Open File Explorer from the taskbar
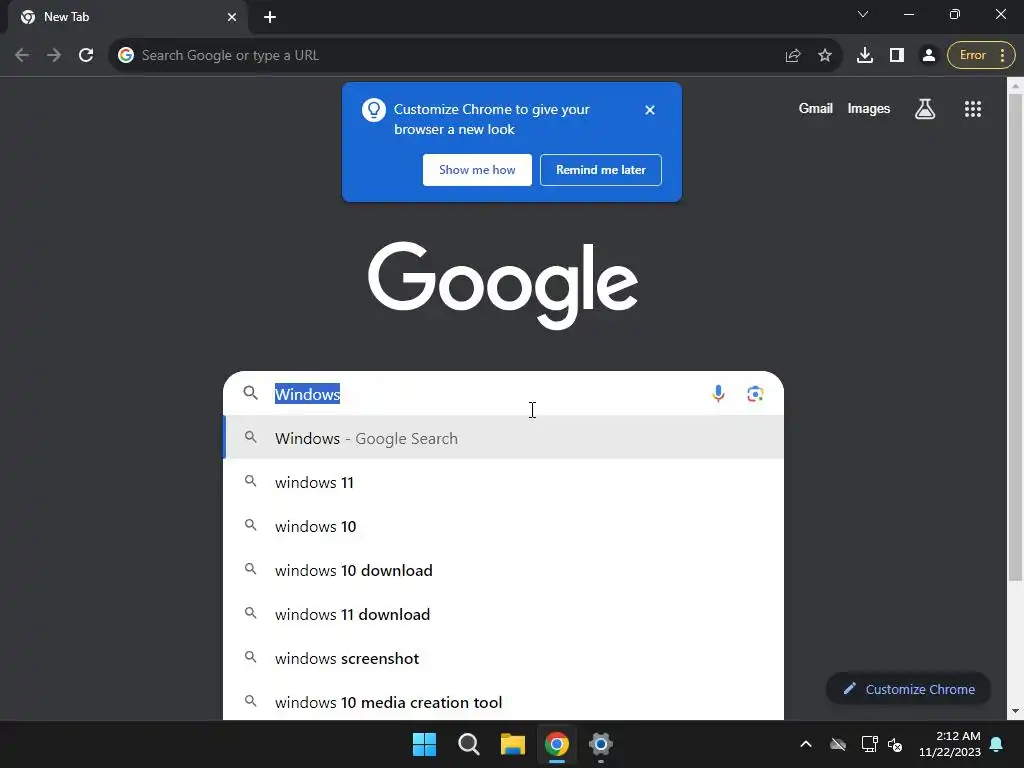 click(513, 744)
